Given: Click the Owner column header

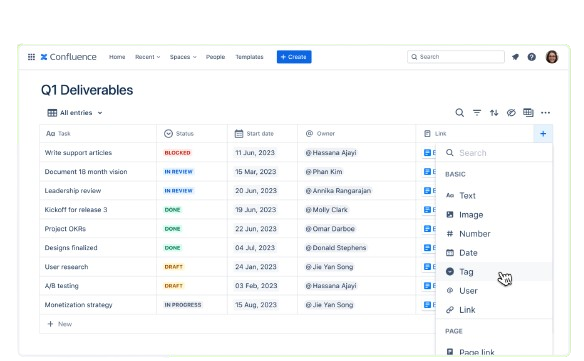Looking at the screenshot, I should (356, 134).
